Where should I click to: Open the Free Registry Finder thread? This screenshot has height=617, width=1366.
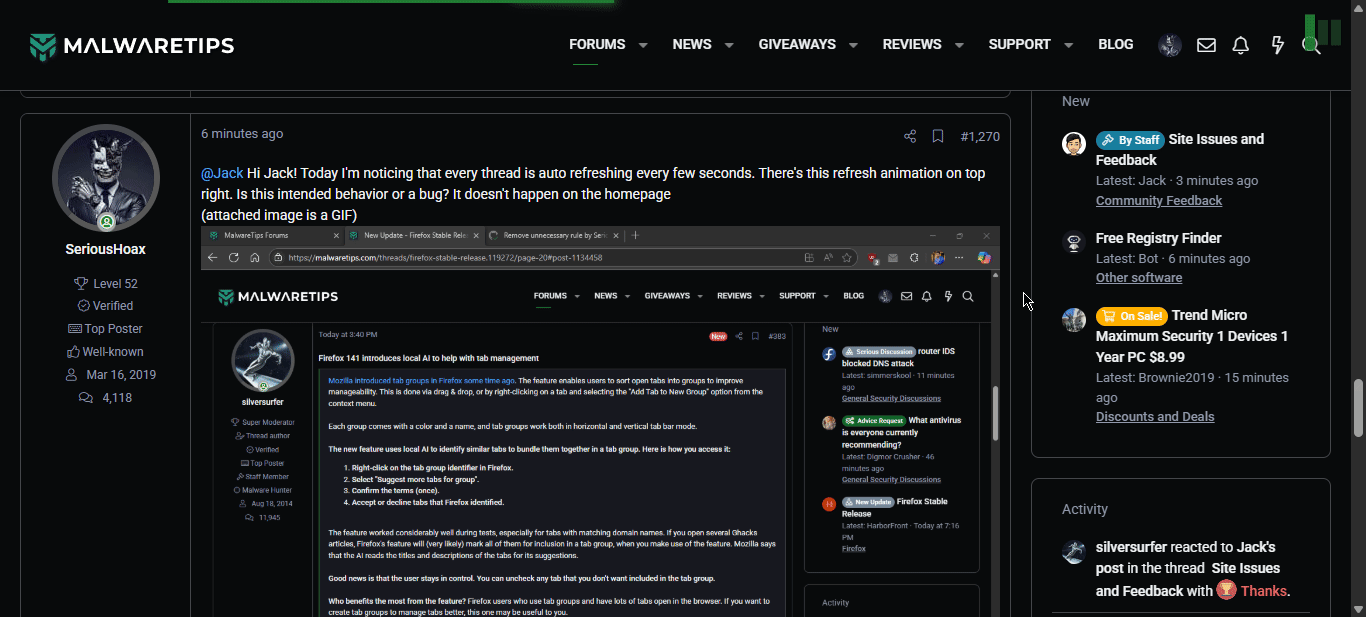(1159, 238)
